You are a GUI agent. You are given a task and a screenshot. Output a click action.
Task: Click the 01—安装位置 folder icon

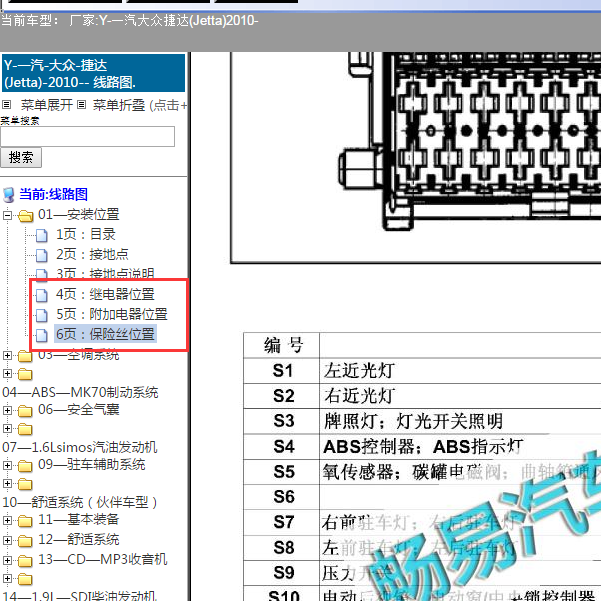[x=25, y=216]
